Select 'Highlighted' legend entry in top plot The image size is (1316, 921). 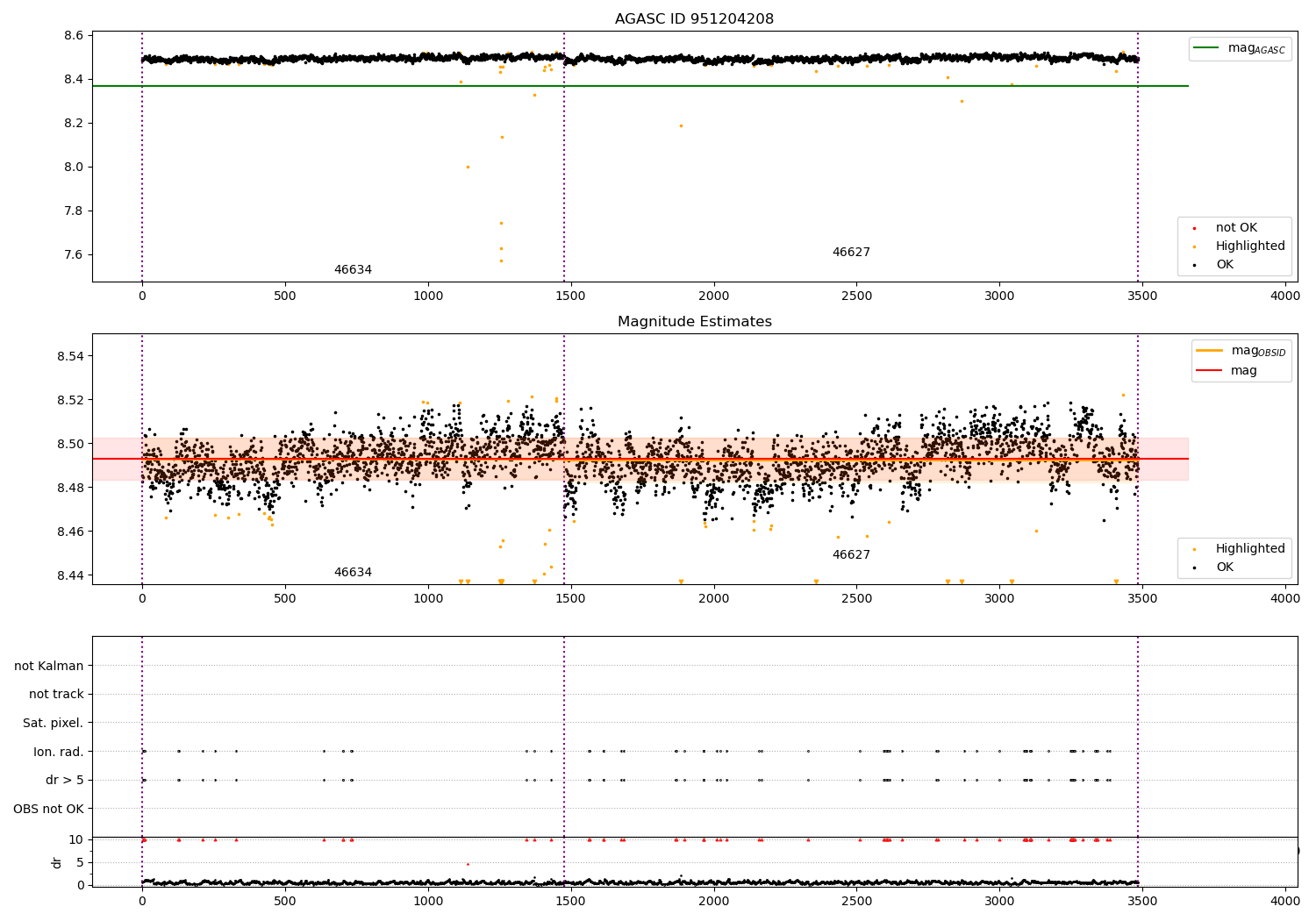(1250, 246)
